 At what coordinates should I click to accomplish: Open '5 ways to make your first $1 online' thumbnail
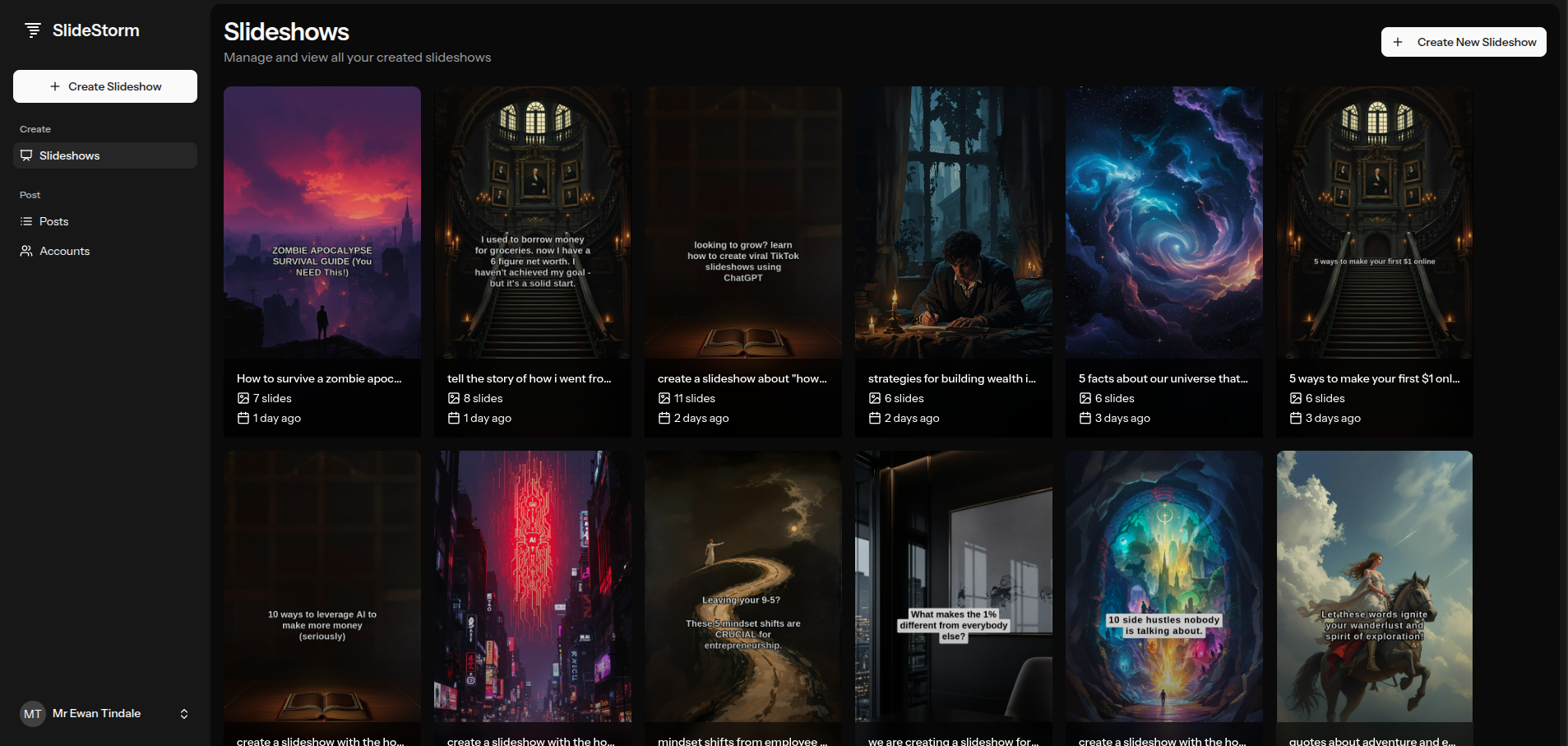tap(1375, 222)
